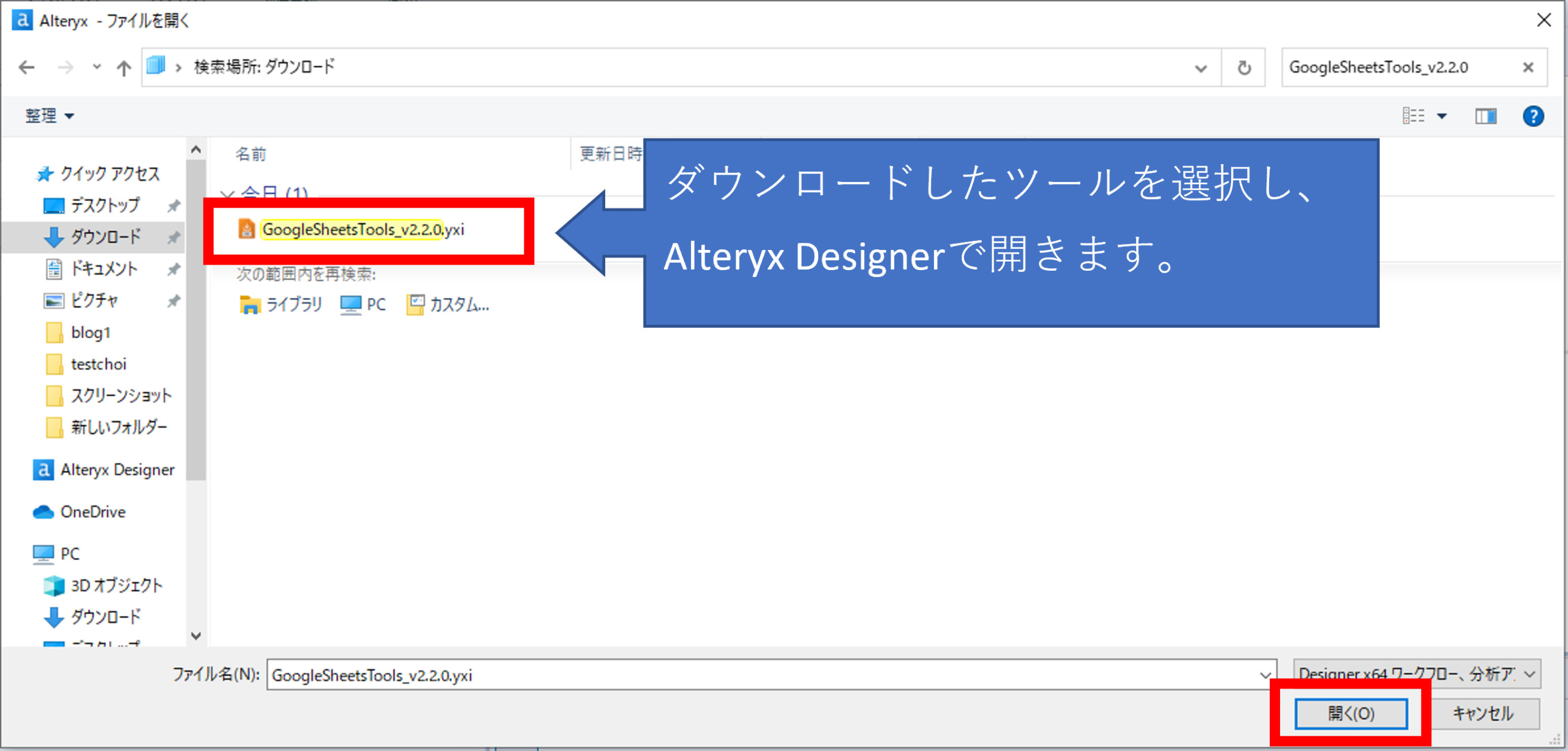The height and width of the screenshot is (751, 1568).
Task: Search again in カスタム location
Action: pyautogui.click(x=448, y=304)
